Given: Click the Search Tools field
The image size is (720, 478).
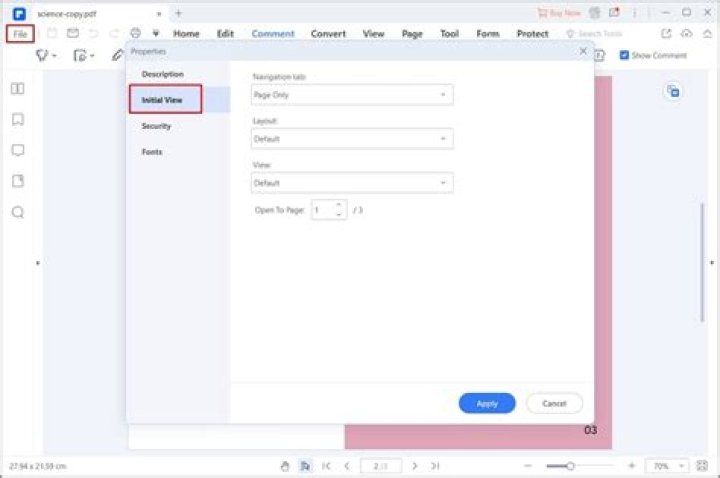Looking at the screenshot, I should pos(595,34).
